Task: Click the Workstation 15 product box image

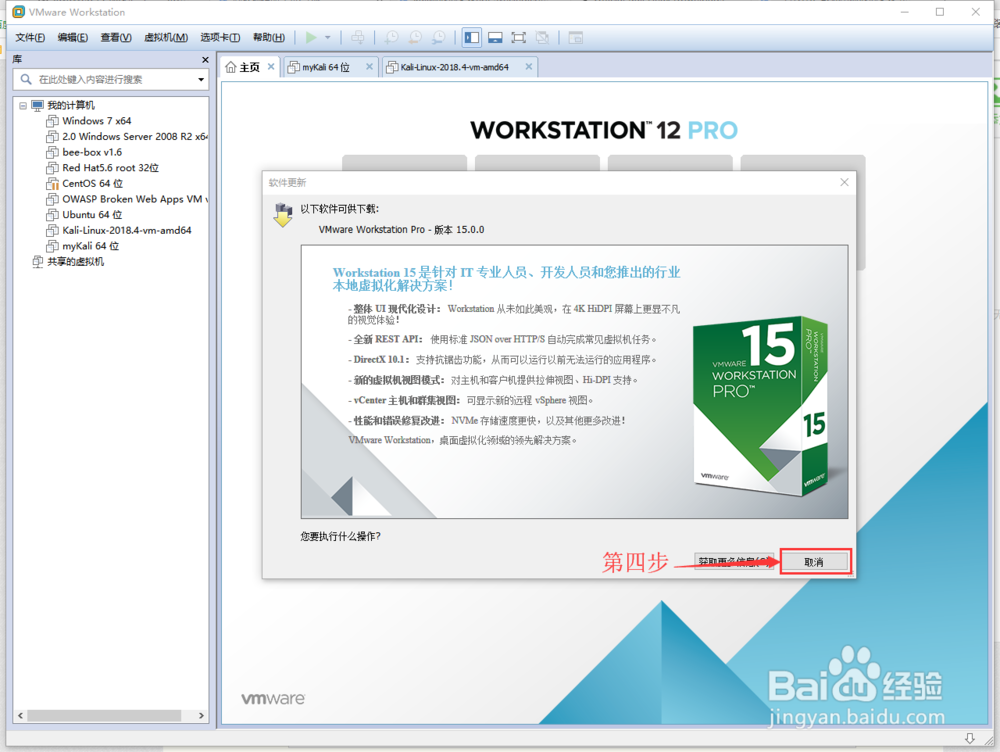Action: click(760, 405)
